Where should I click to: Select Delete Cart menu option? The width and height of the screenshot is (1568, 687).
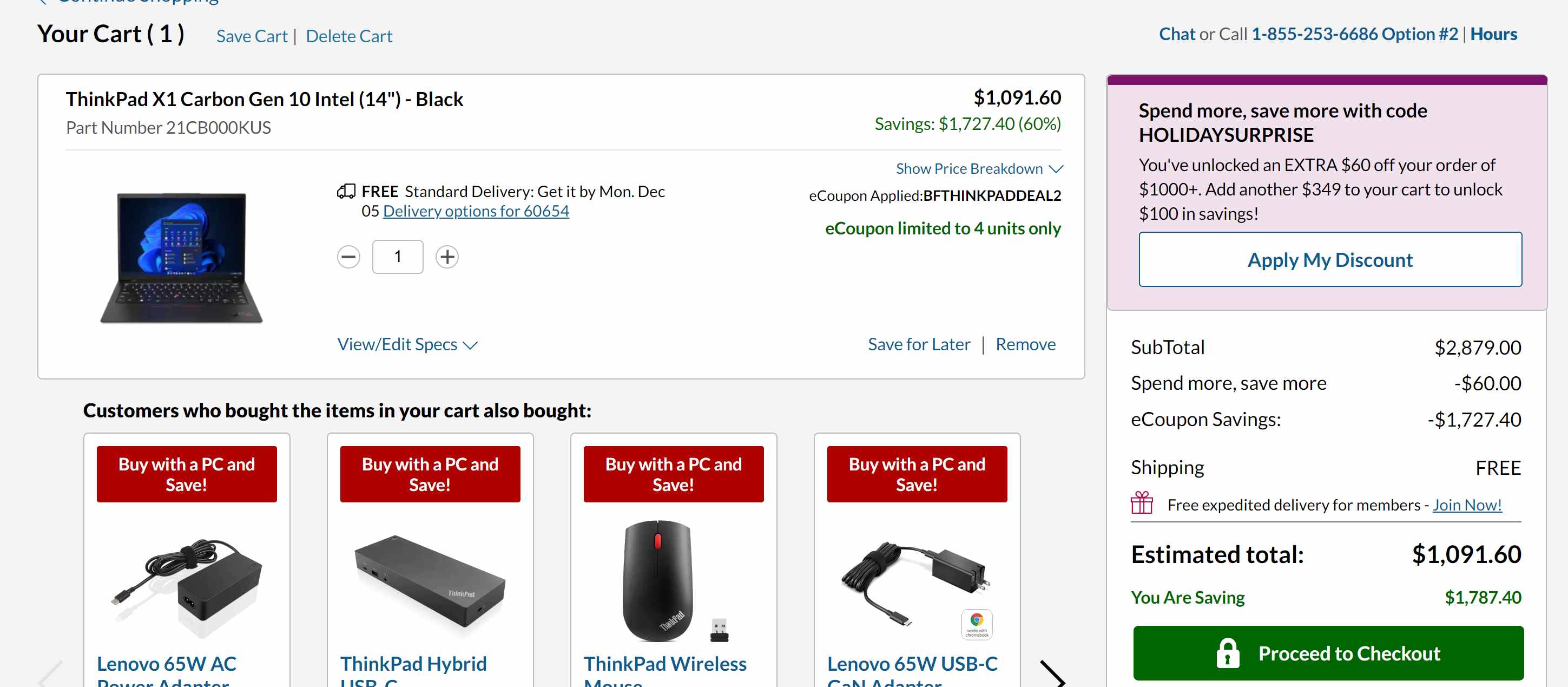[350, 35]
